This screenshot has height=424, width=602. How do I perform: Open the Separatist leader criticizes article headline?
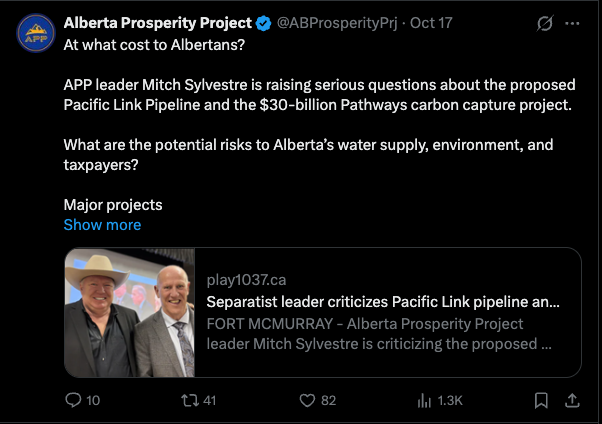(383, 302)
